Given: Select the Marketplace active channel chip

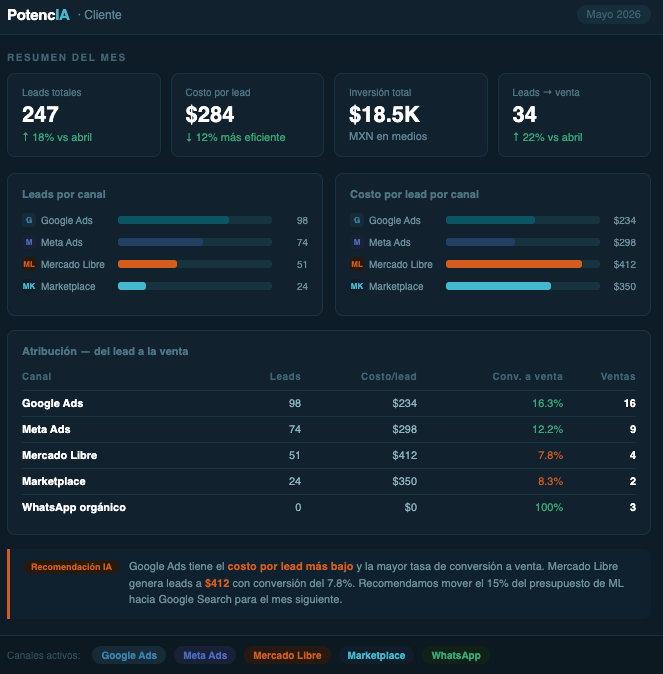Looking at the screenshot, I should point(376,655).
